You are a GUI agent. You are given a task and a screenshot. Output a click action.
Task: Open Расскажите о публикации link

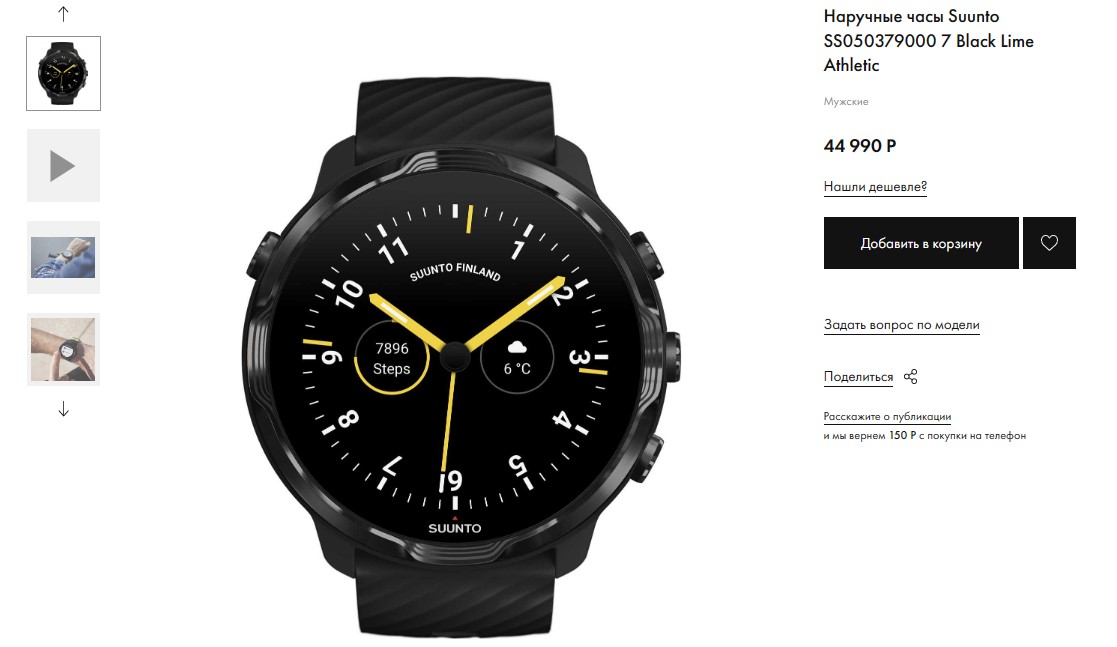(887, 417)
